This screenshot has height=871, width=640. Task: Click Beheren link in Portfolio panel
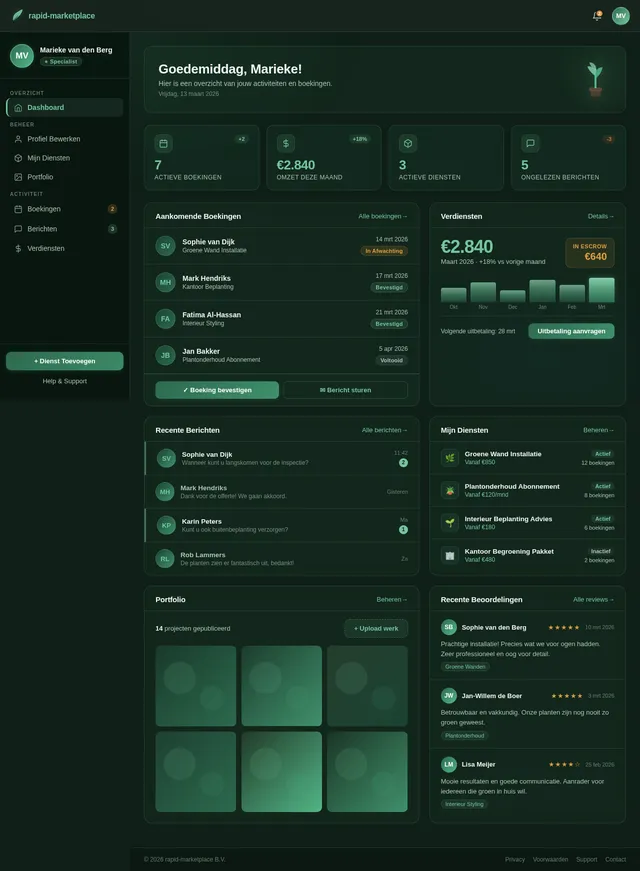392,600
